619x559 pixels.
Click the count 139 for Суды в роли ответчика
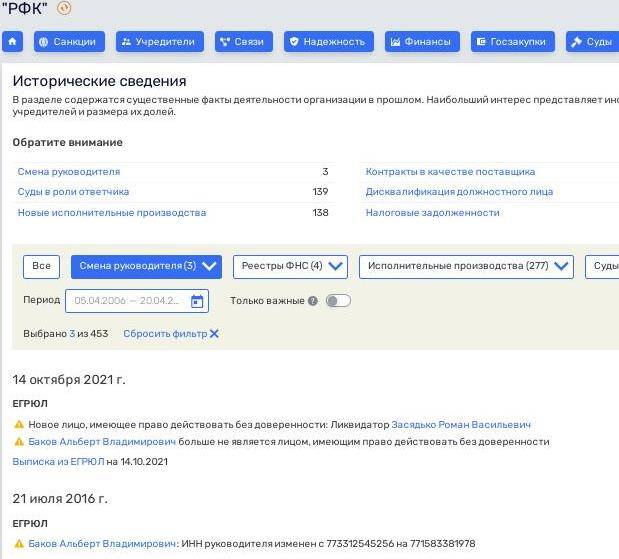click(x=320, y=192)
